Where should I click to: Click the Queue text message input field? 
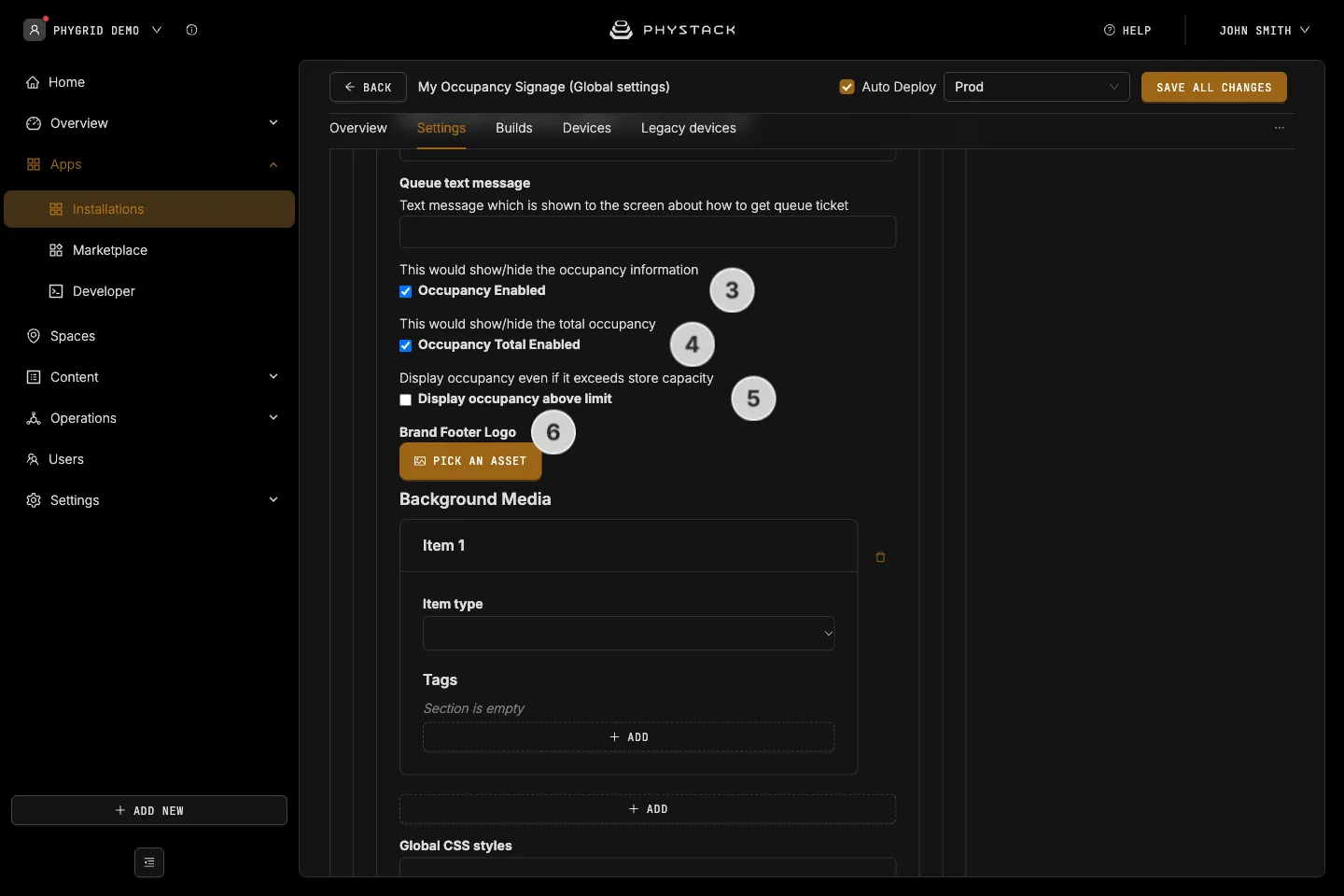point(648,232)
